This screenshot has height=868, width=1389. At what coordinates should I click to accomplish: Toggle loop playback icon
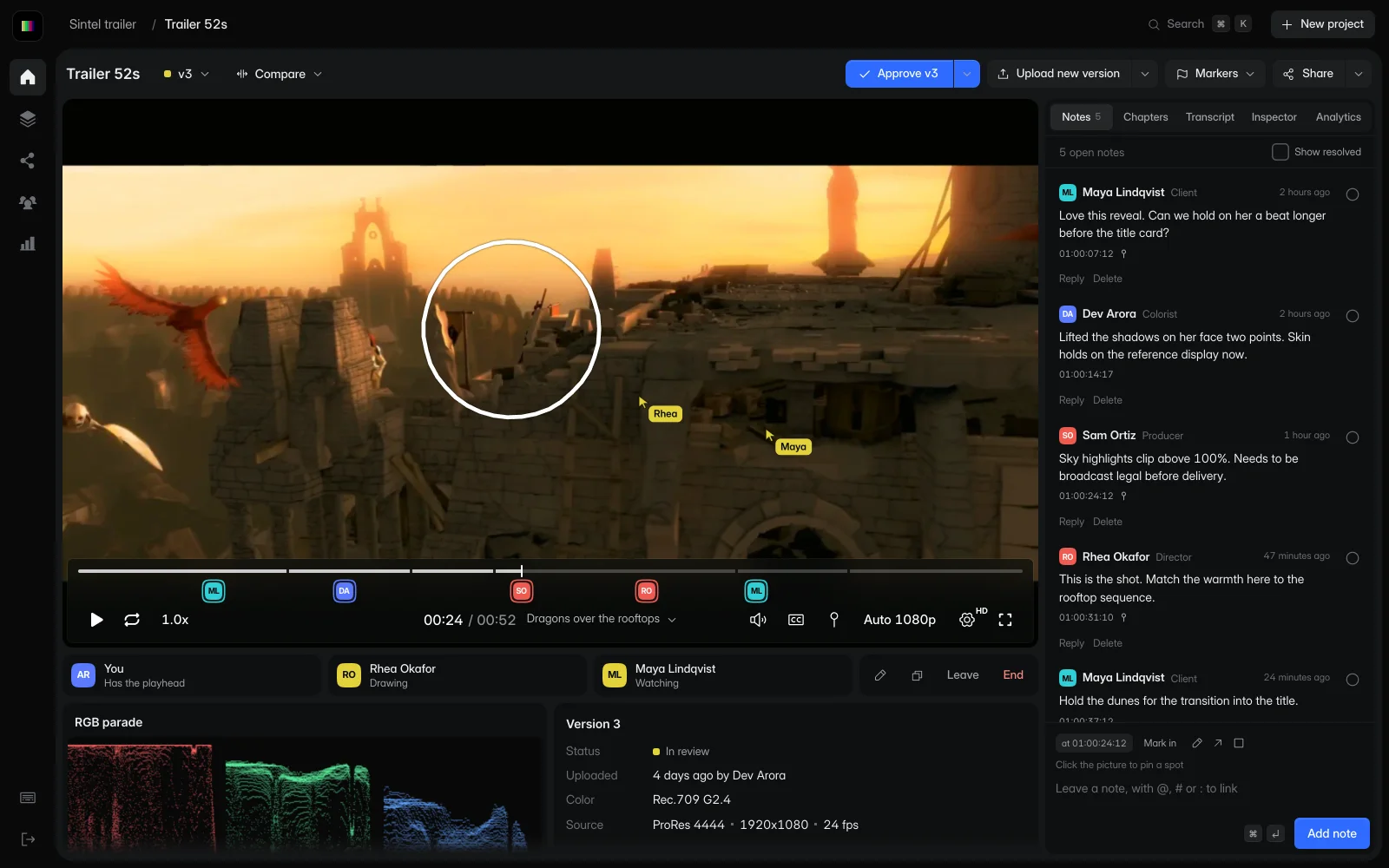pos(132,620)
